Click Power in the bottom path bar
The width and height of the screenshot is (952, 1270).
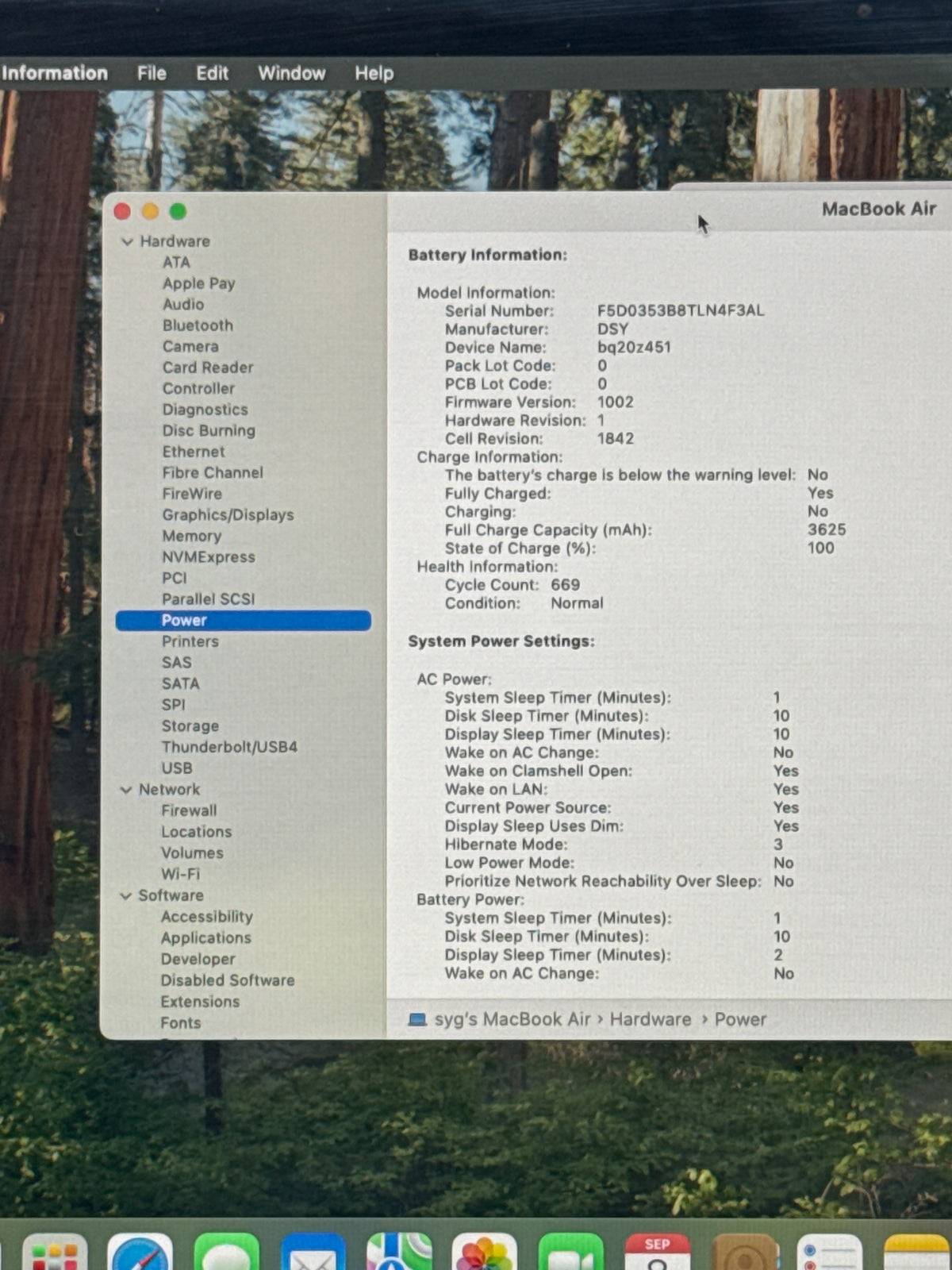pos(740,1019)
